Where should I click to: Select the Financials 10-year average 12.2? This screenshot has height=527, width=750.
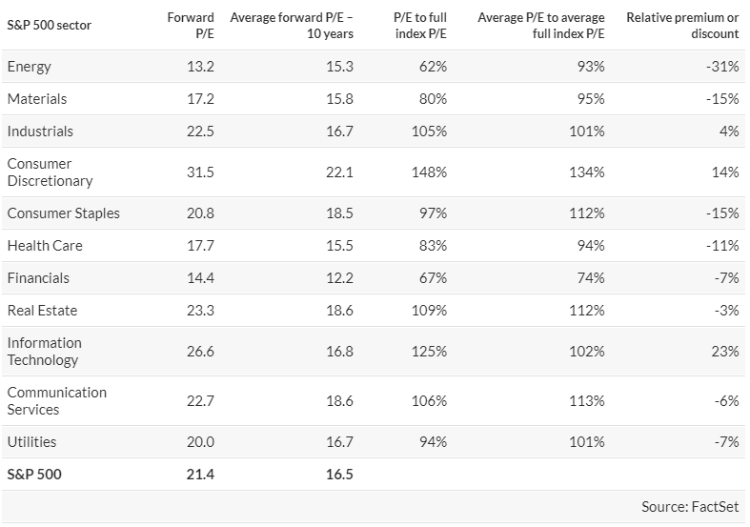click(340, 278)
